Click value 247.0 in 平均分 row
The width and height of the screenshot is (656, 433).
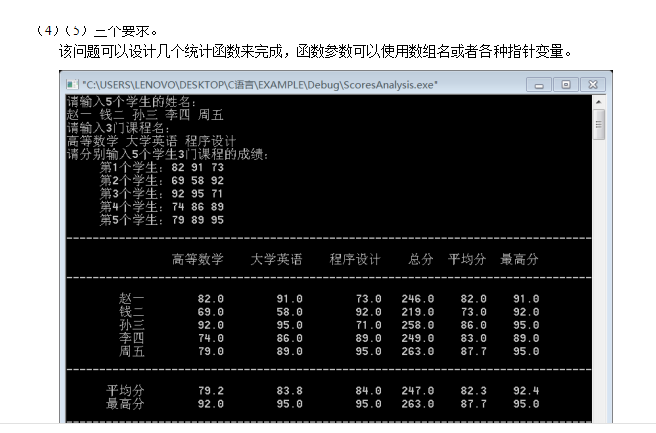click(x=418, y=391)
